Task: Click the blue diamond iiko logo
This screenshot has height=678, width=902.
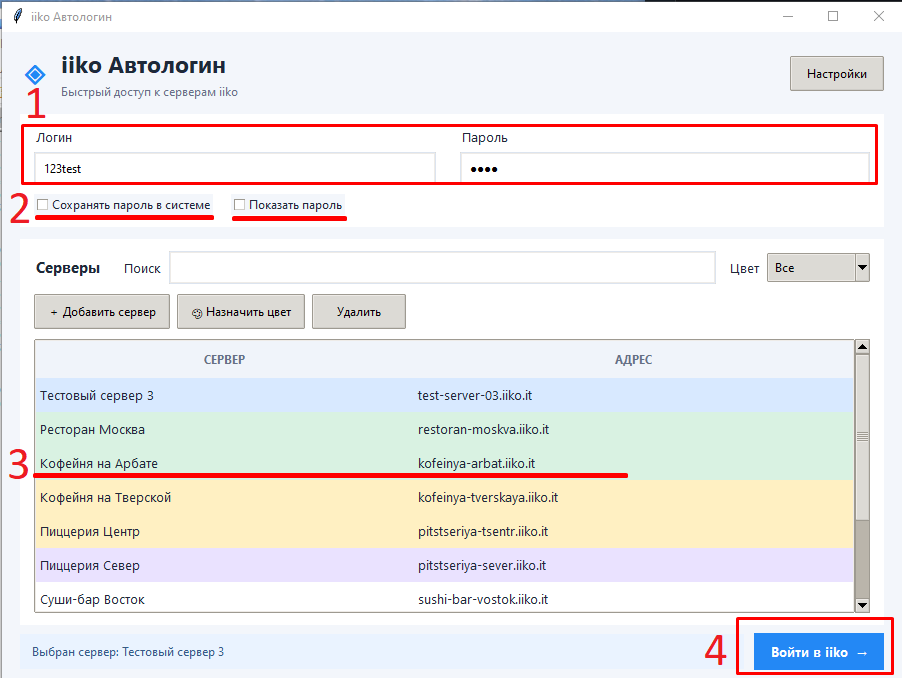Action: point(35,74)
